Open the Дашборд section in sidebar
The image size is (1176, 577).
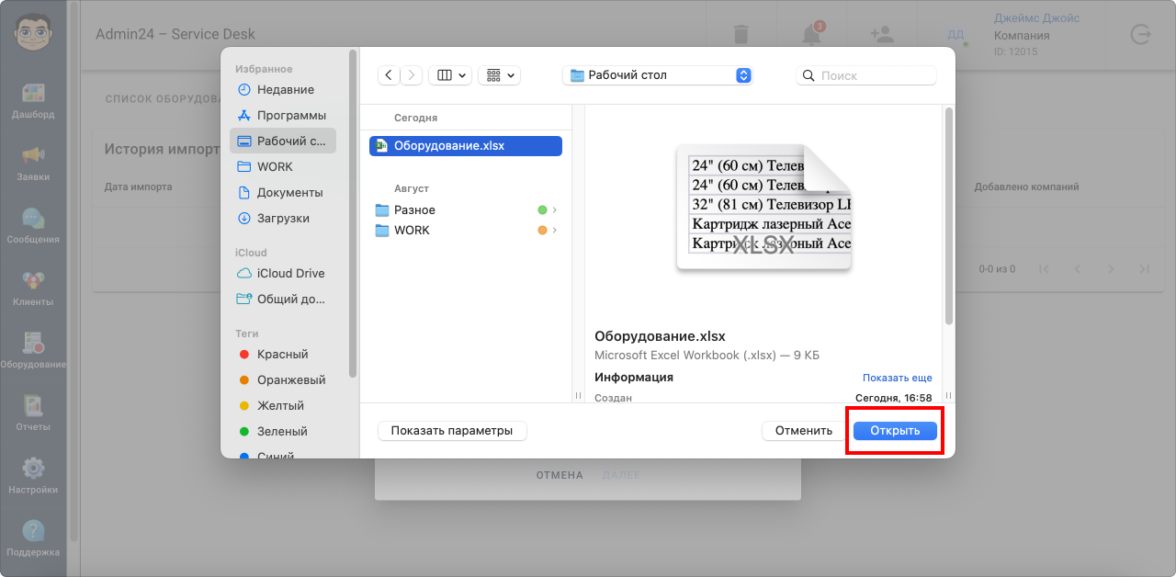coord(33,101)
